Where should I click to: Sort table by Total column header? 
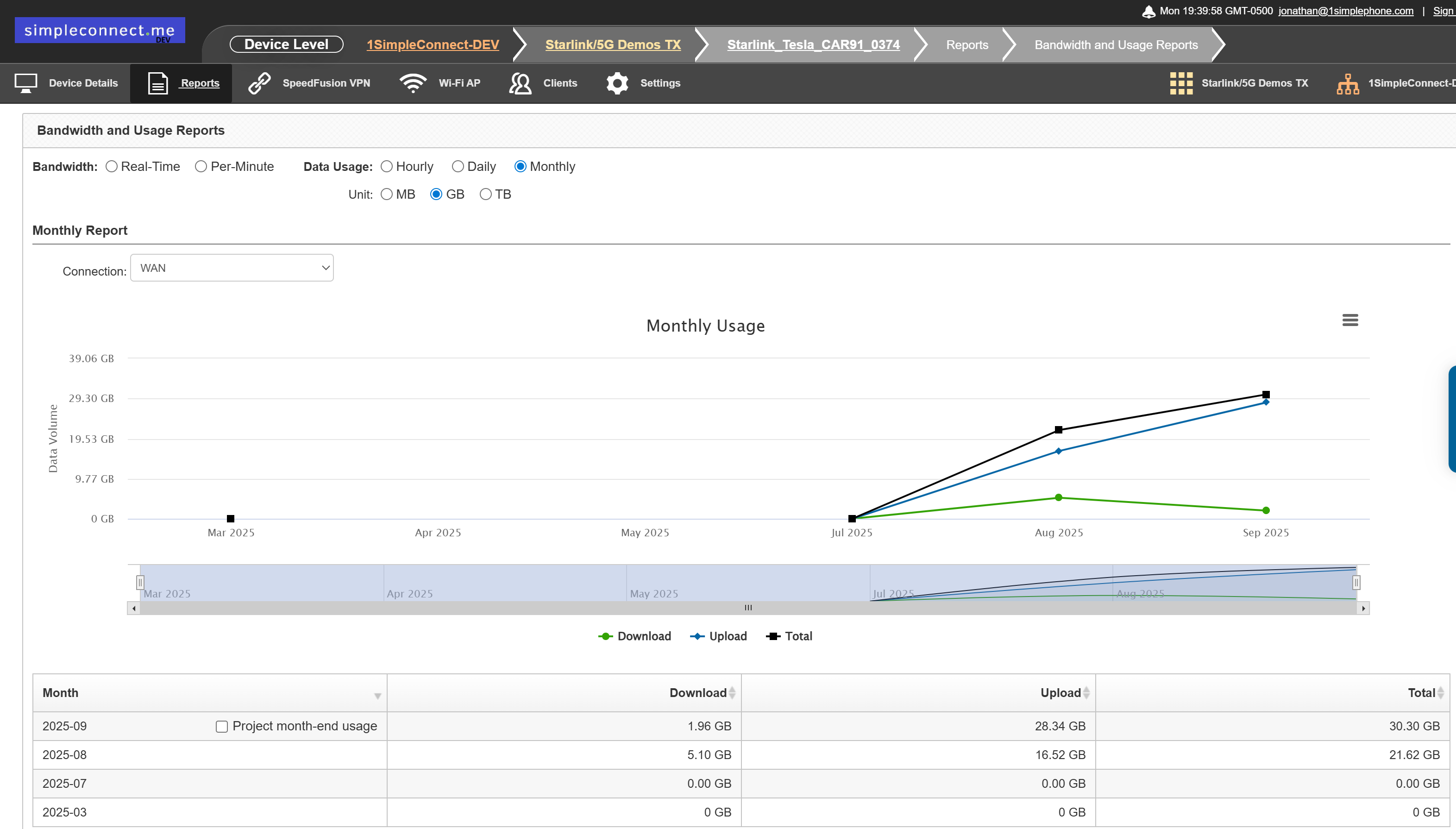tap(1273, 693)
